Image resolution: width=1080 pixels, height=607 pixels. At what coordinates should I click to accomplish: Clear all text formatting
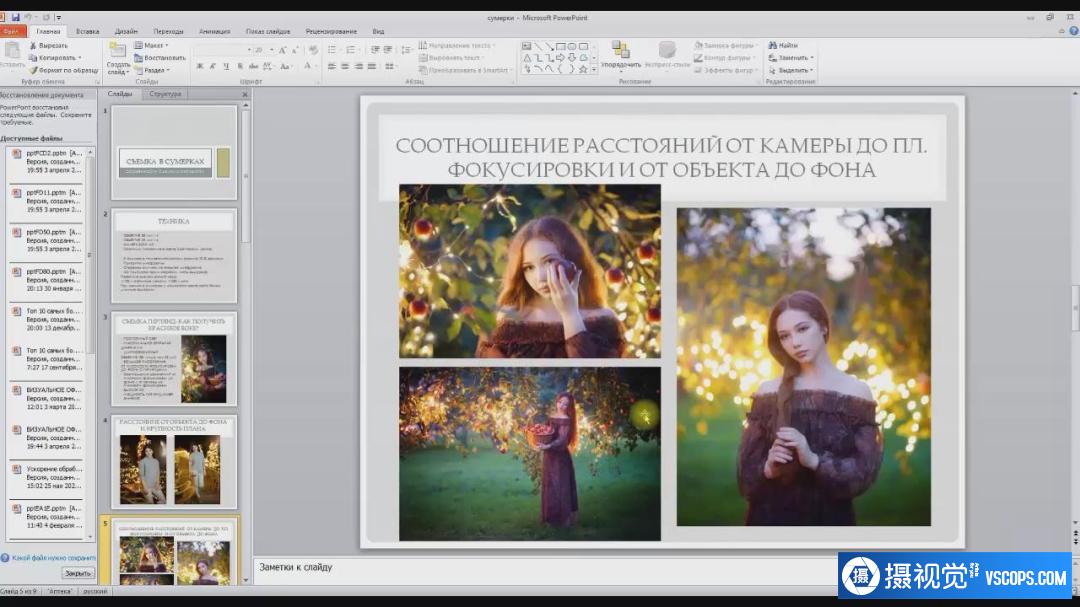(313, 50)
